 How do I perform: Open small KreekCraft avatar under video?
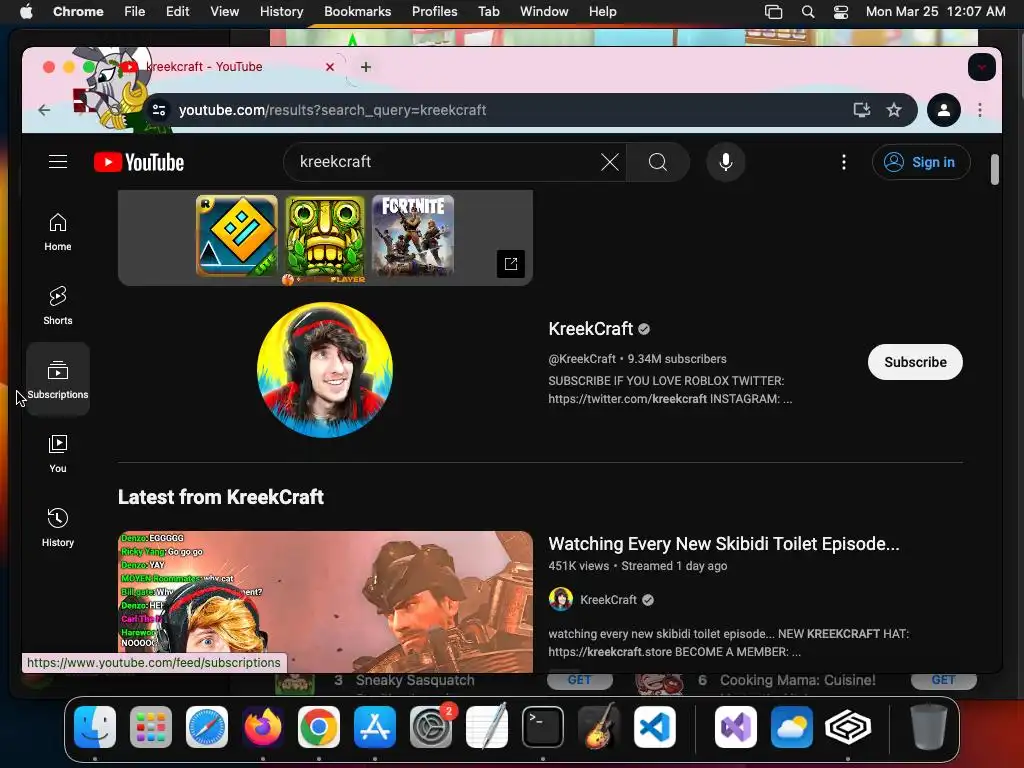click(x=560, y=599)
